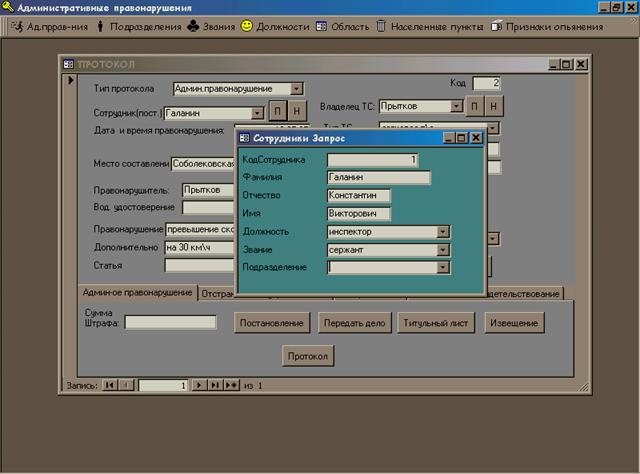
Task: Click the Передать дело button
Action: [354, 323]
